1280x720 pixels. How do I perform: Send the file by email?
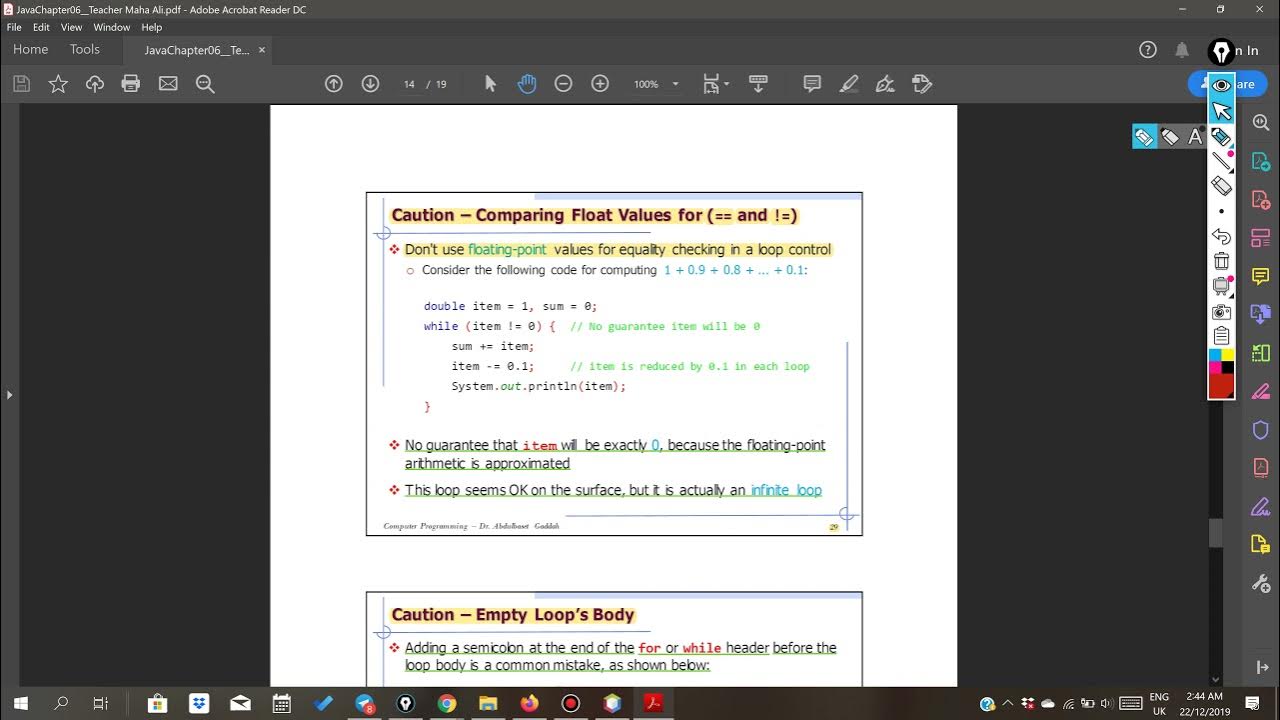(x=168, y=84)
